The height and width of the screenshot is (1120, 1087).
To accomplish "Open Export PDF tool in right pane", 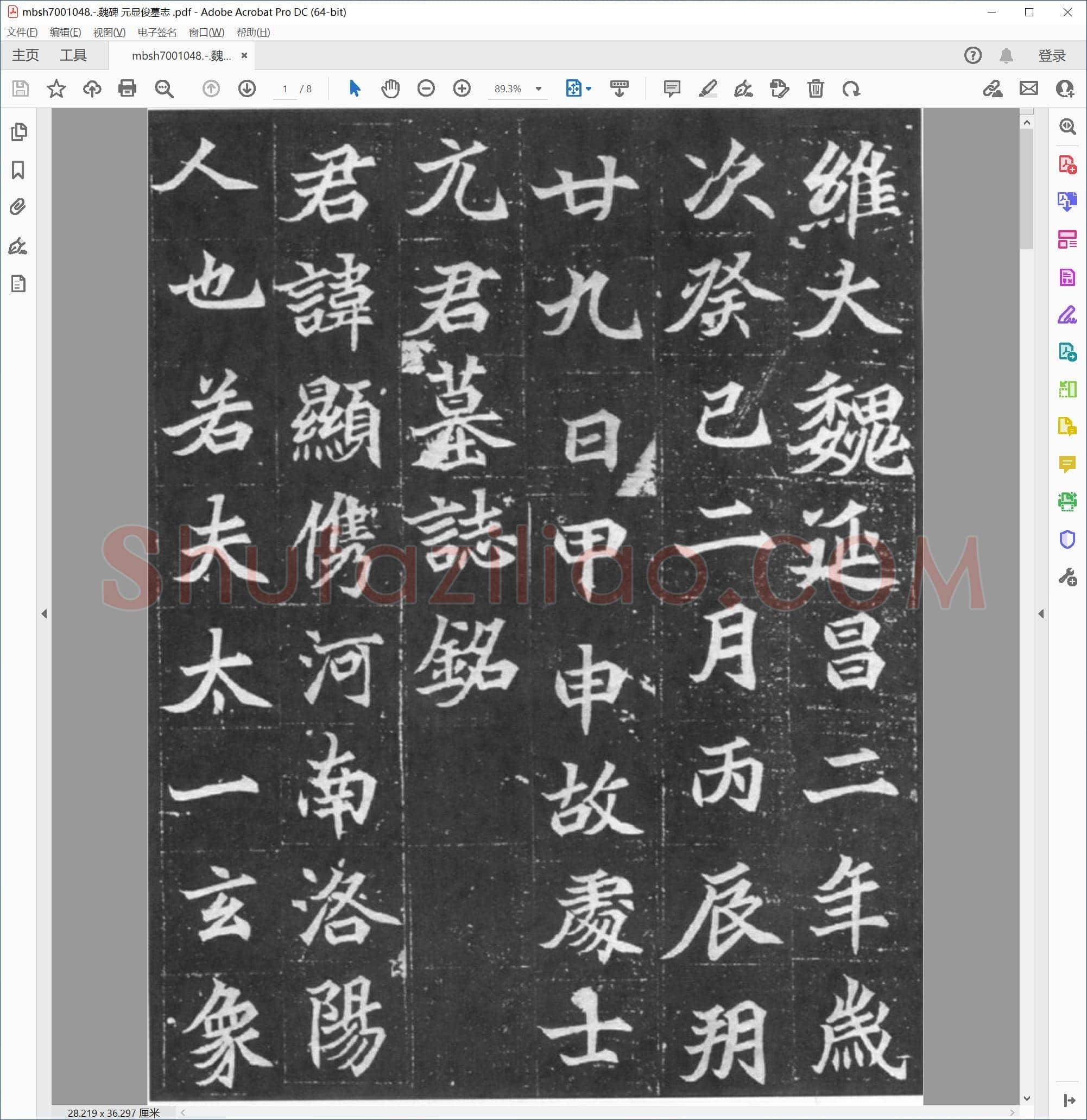I will [x=1067, y=202].
